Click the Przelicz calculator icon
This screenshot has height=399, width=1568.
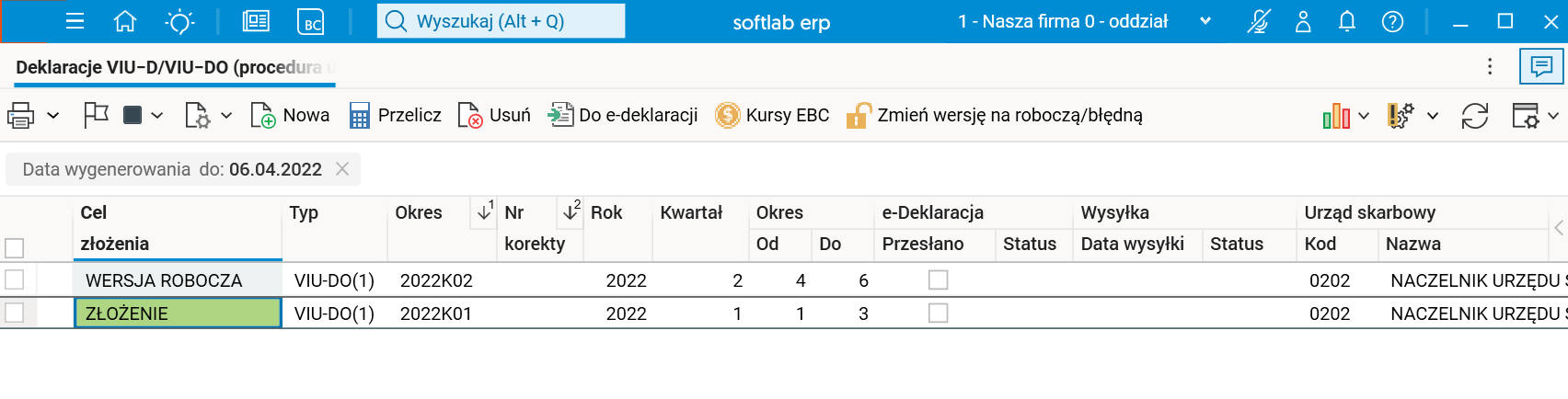click(x=360, y=116)
